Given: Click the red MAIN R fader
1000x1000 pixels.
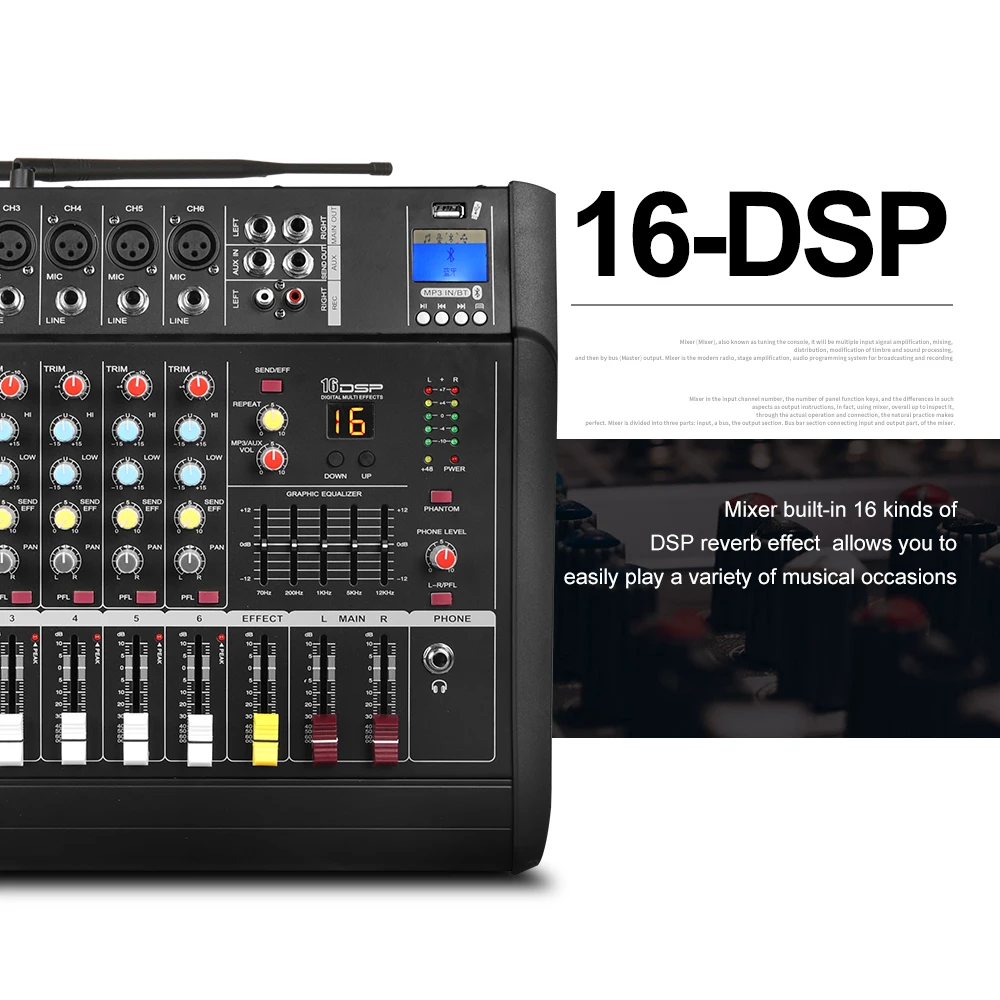Looking at the screenshot, I should coord(385,739).
